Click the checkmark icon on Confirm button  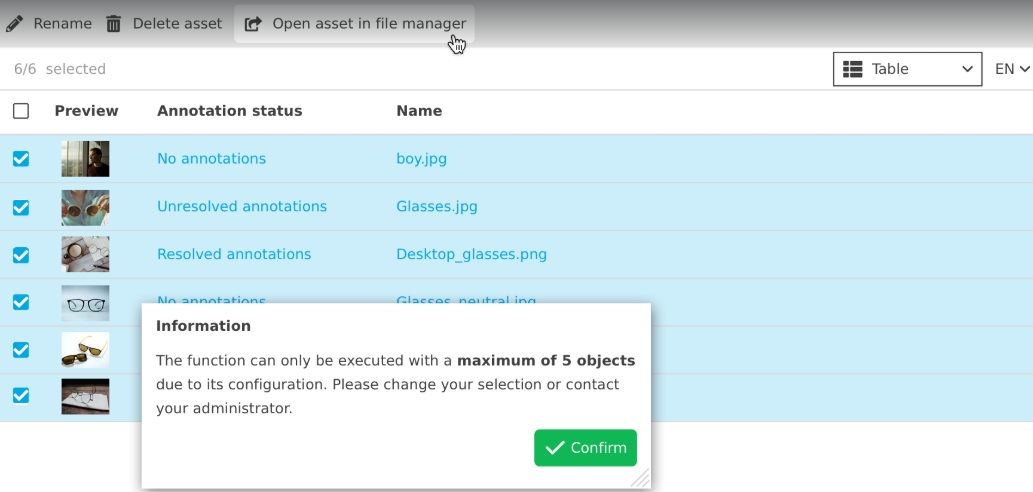click(555, 448)
